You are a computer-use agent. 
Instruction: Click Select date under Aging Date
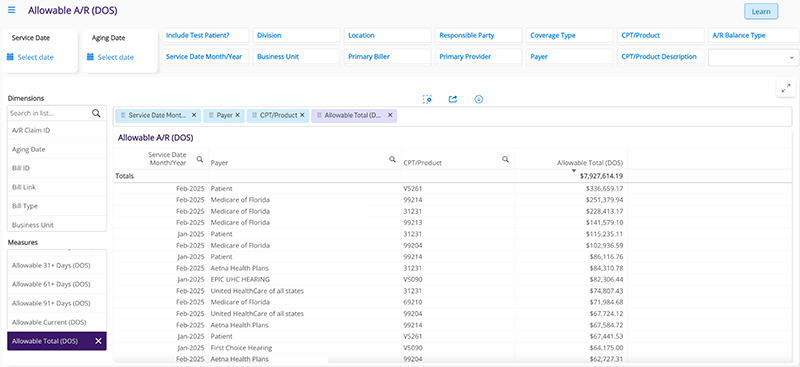coord(115,57)
